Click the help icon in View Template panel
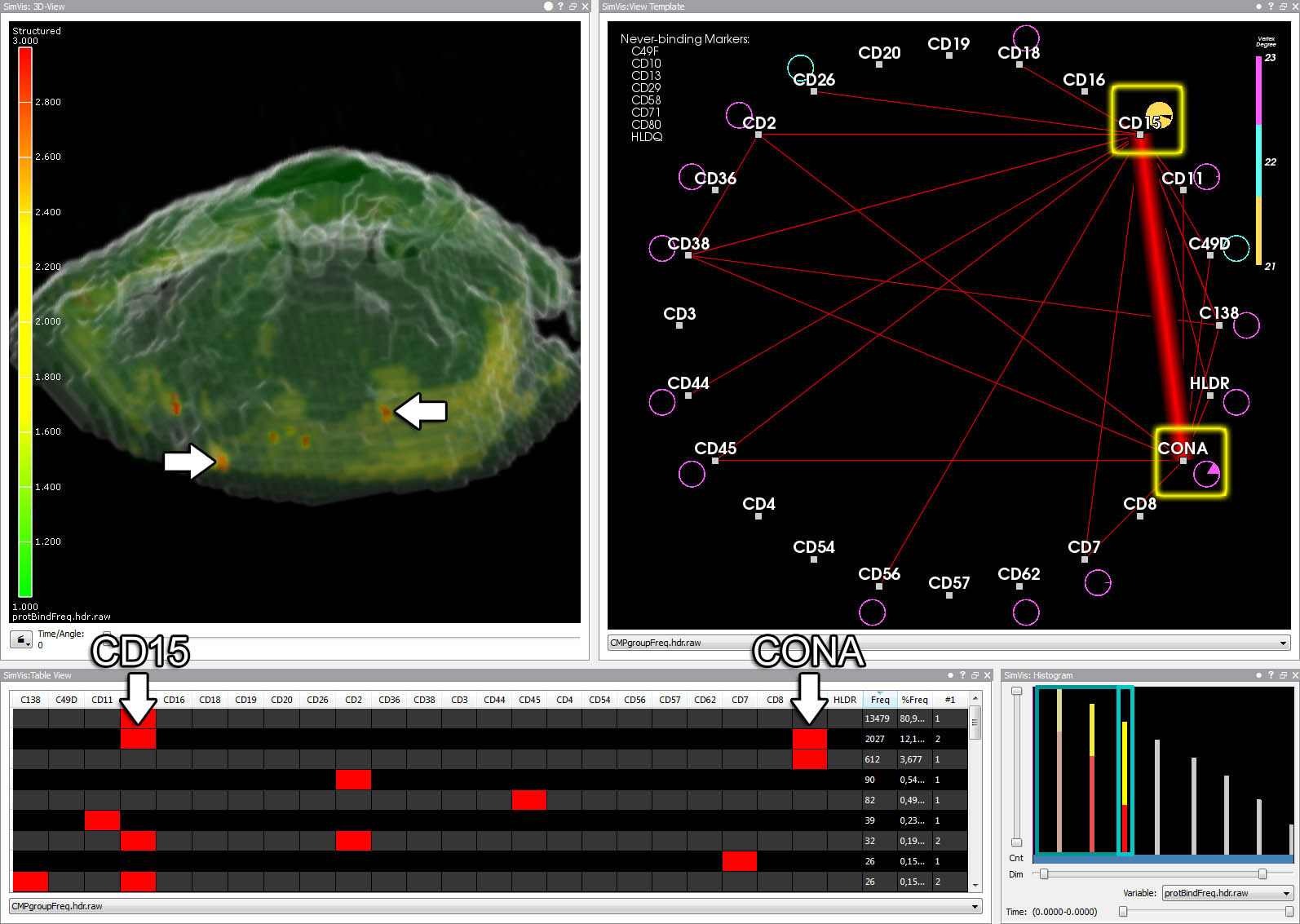This screenshot has width=1300, height=924. [x=1271, y=7]
